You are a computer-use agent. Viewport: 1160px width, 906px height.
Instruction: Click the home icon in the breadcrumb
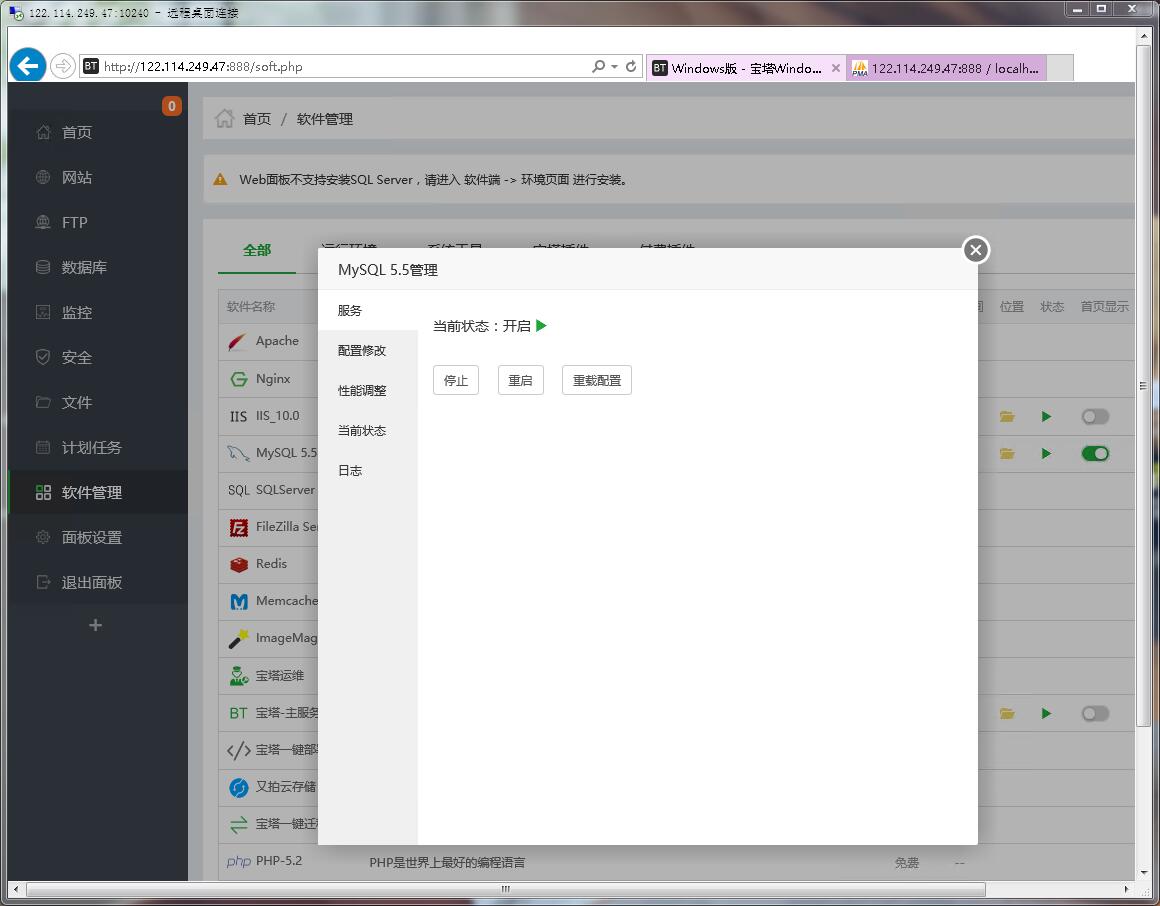point(224,118)
